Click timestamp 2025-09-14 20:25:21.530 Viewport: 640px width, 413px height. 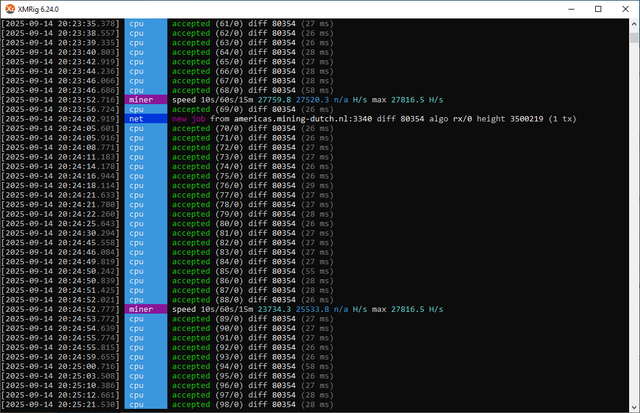point(60,404)
